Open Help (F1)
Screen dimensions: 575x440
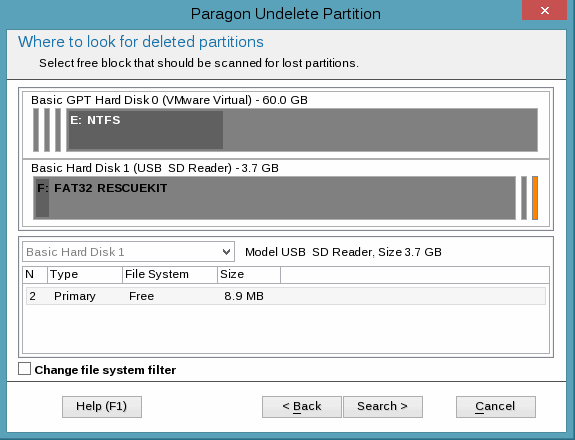102,407
